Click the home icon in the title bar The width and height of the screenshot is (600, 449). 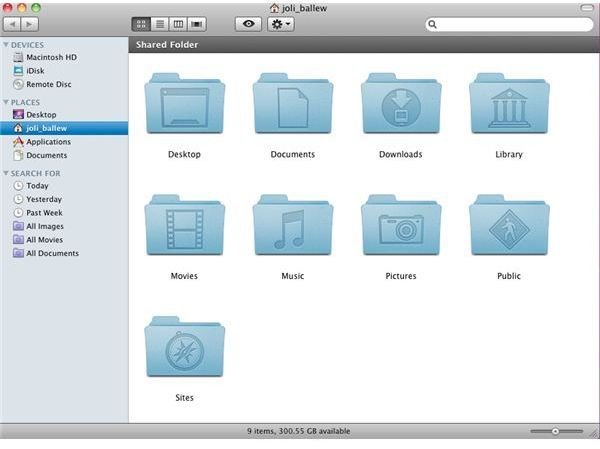(x=274, y=8)
